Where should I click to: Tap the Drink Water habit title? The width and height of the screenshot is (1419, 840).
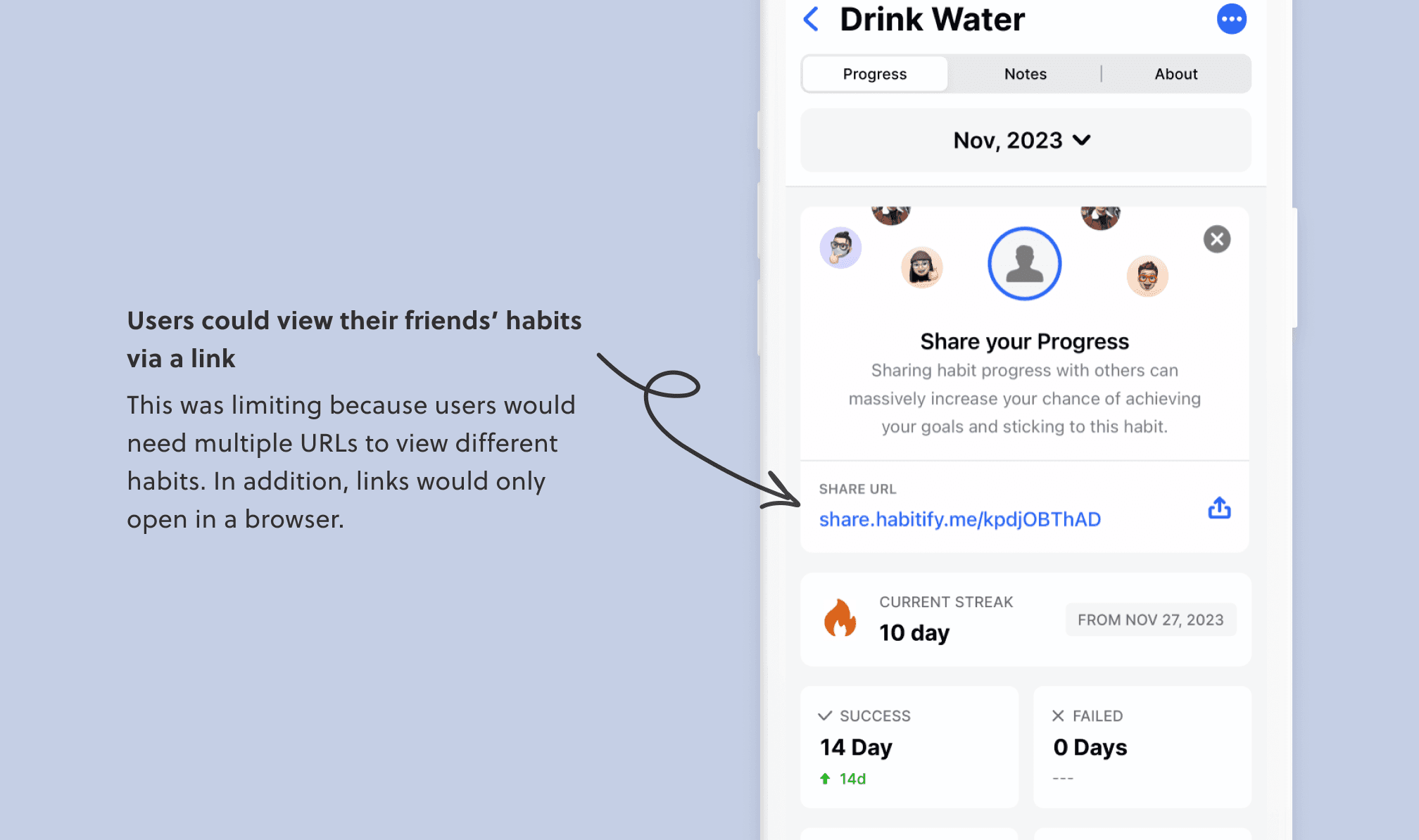click(932, 19)
